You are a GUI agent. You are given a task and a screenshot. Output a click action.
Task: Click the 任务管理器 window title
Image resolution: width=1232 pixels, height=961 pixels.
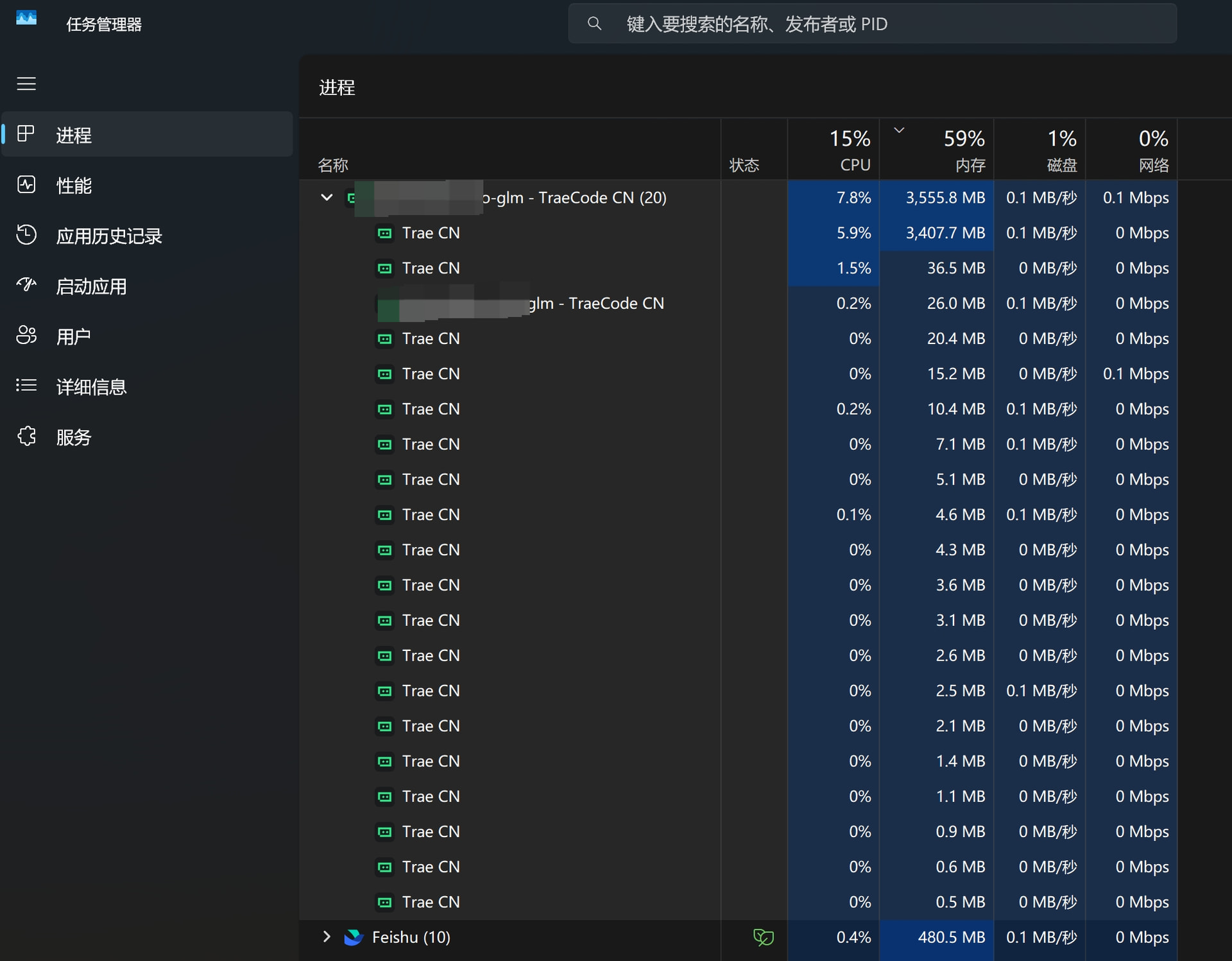coord(104,24)
